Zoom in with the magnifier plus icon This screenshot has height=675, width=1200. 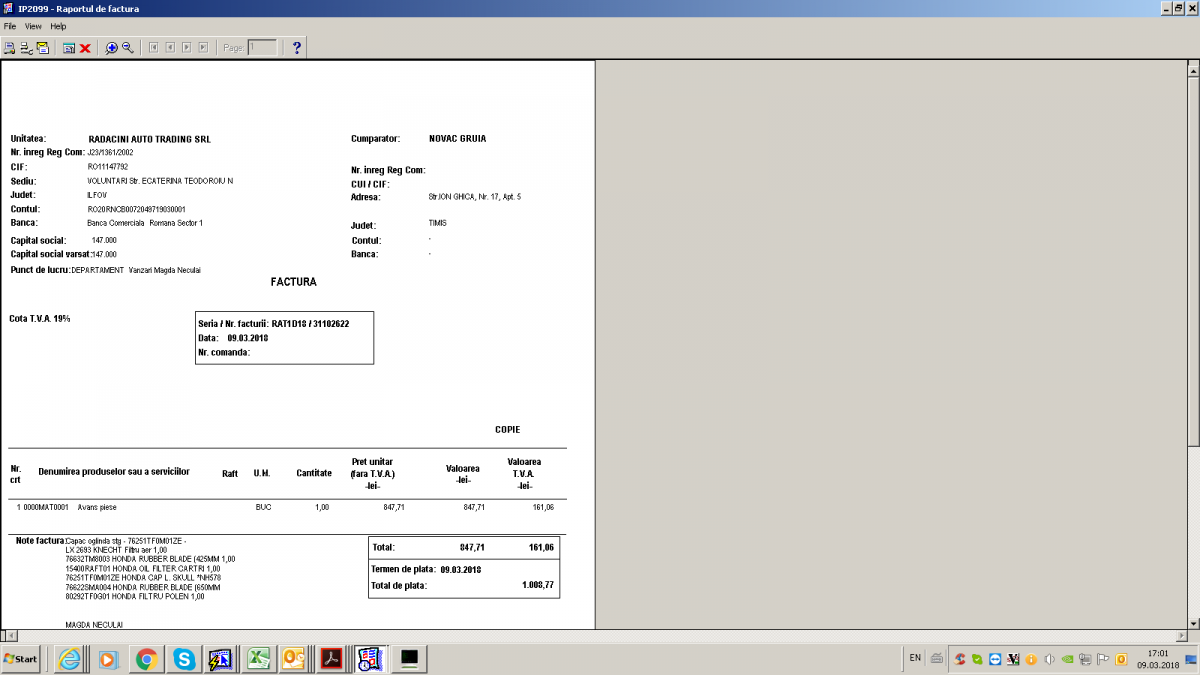(x=111, y=47)
